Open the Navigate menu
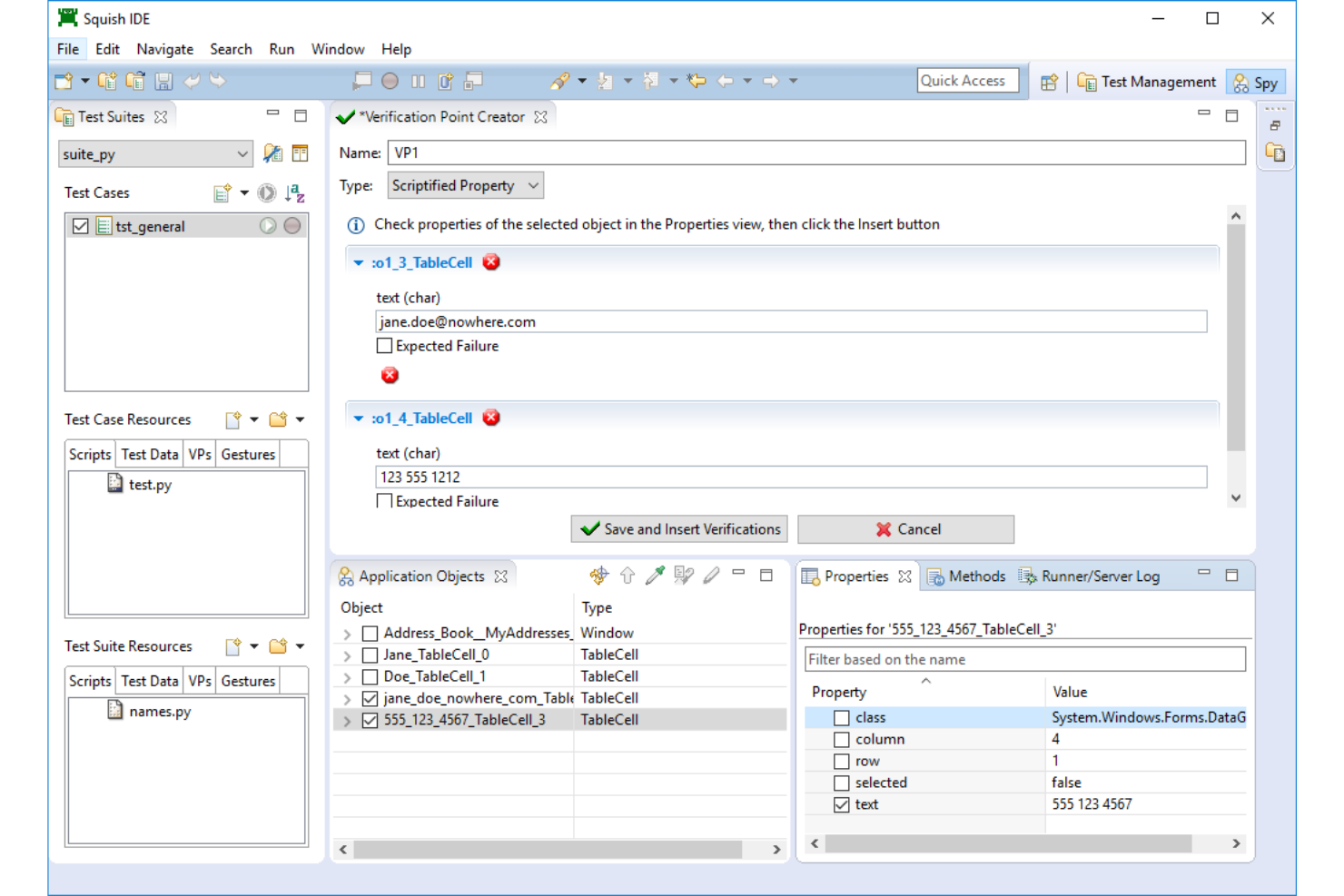The height and width of the screenshot is (896, 1344). coord(164,49)
